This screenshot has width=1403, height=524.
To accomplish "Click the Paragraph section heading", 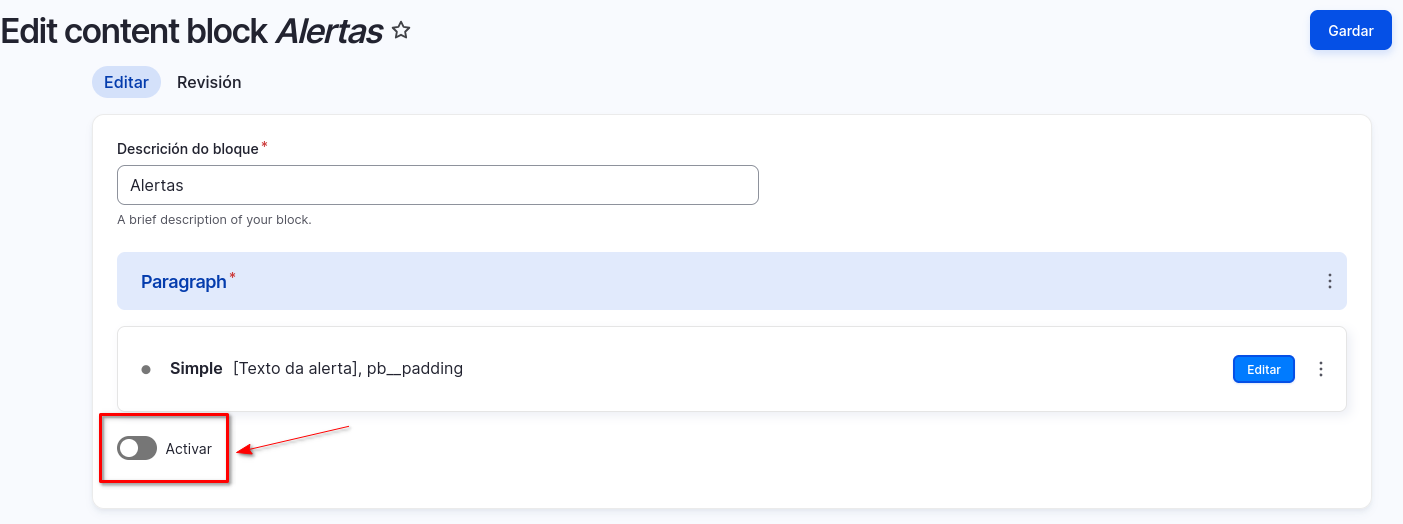I will coord(183,282).
